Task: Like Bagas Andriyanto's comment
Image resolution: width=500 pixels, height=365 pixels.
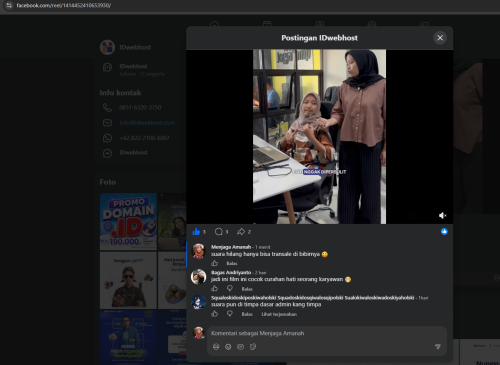Action: 214,288
